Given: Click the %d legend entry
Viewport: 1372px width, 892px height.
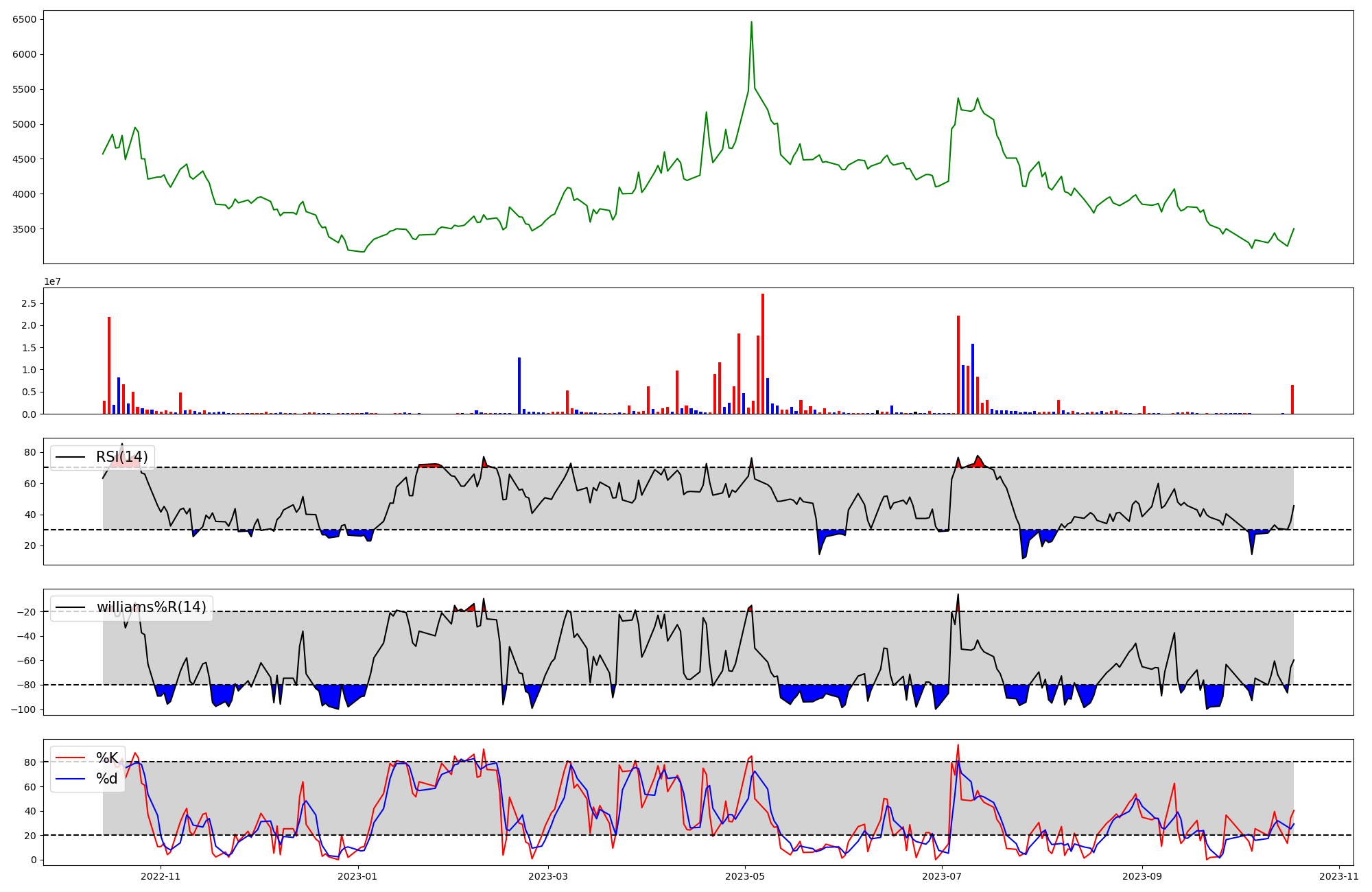Looking at the screenshot, I should click(x=107, y=779).
